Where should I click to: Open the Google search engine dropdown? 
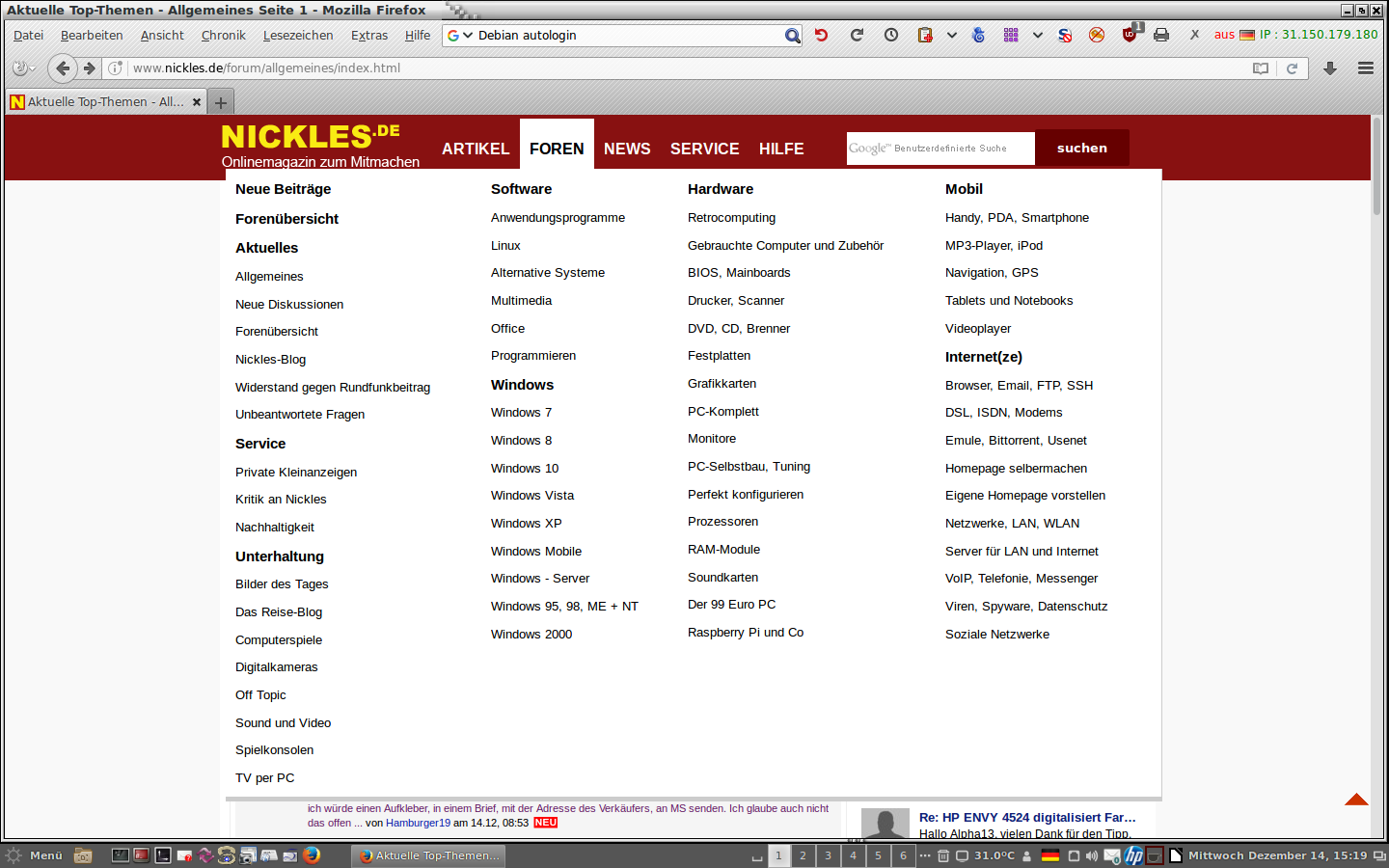click(x=460, y=36)
